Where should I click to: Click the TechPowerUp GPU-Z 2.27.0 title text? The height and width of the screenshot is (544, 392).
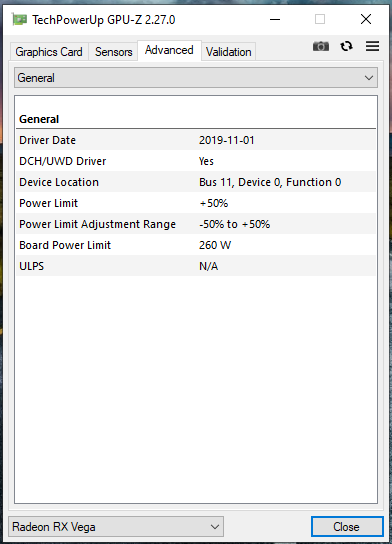(x=104, y=20)
